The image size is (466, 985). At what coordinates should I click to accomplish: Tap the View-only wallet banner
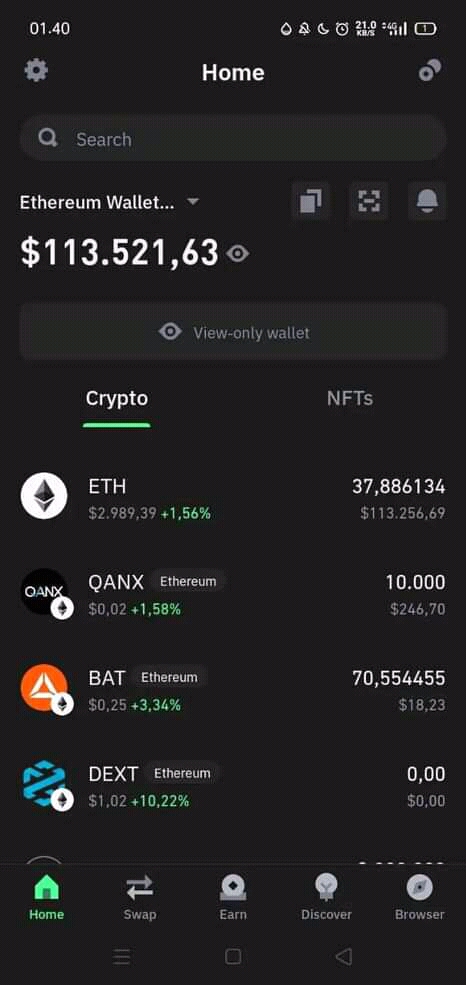click(233, 332)
